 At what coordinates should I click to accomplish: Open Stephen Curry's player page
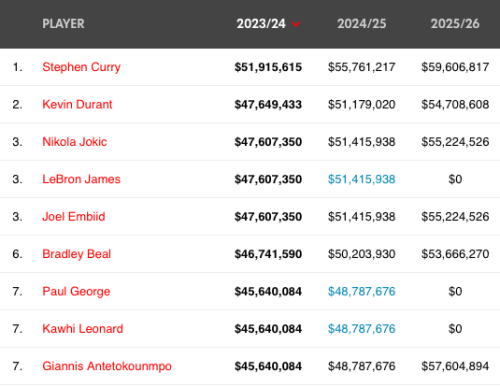tap(81, 67)
